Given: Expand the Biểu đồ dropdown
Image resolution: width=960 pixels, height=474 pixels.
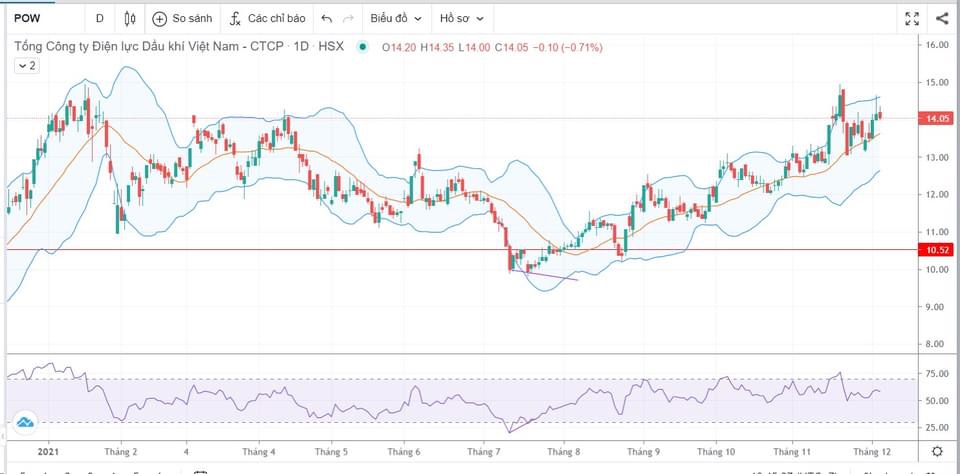Looking at the screenshot, I should (x=396, y=18).
